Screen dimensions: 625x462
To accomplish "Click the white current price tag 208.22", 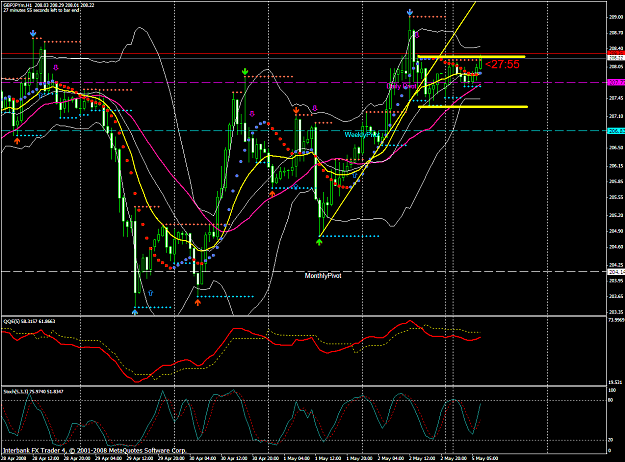I will [616, 58].
